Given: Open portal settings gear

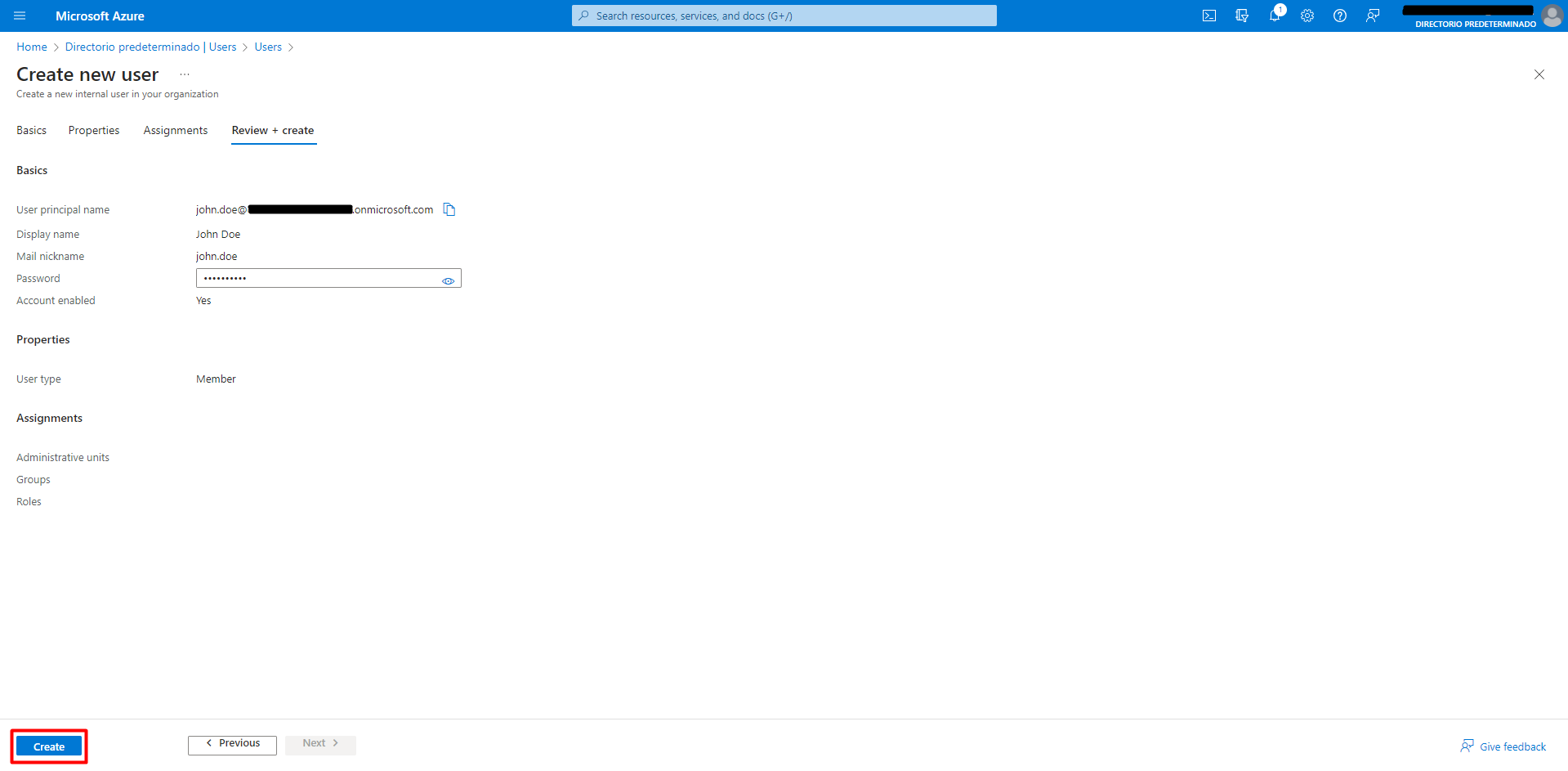Looking at the screenshot, I should tap(1307, 16).
